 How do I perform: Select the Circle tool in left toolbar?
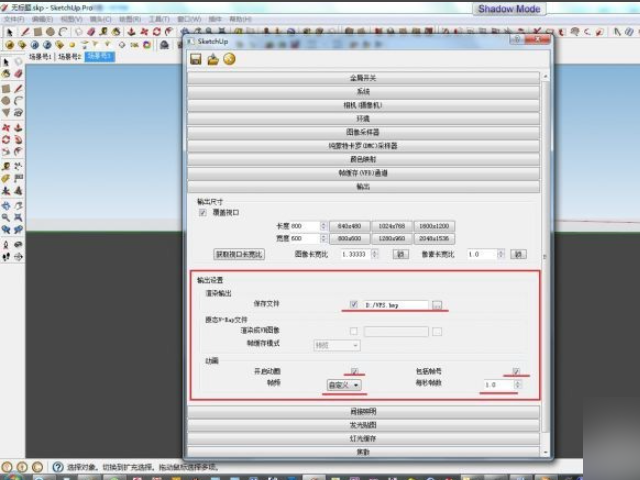click(6, 100)
